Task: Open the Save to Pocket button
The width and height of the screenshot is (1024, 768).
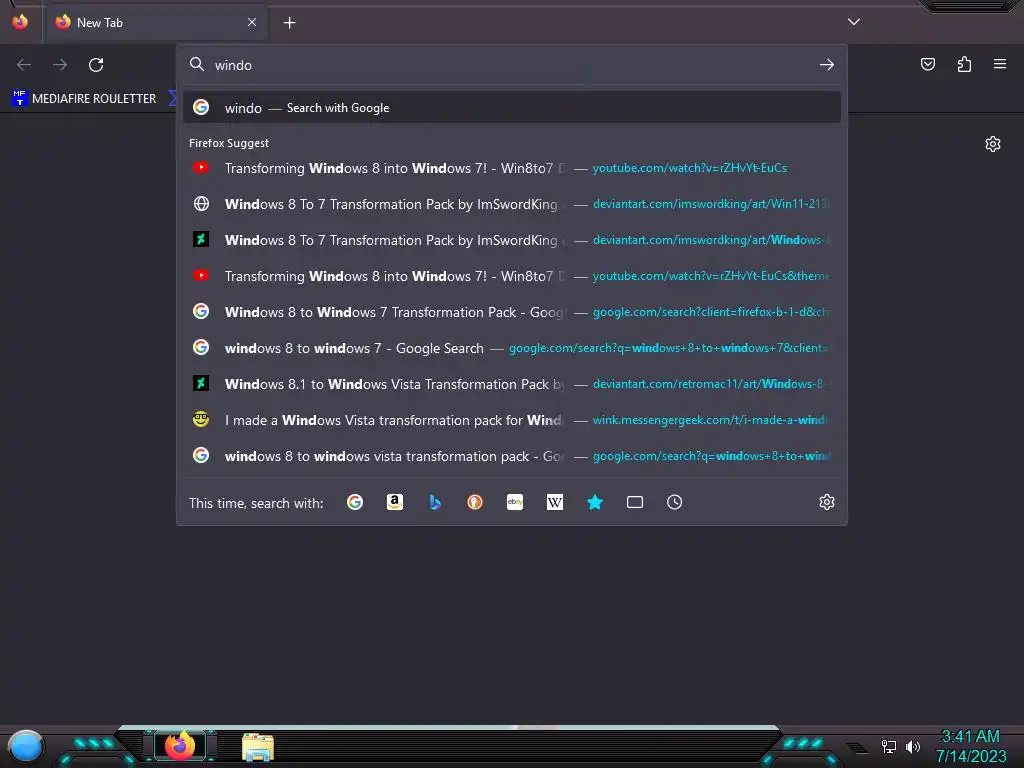Action: 927,64
